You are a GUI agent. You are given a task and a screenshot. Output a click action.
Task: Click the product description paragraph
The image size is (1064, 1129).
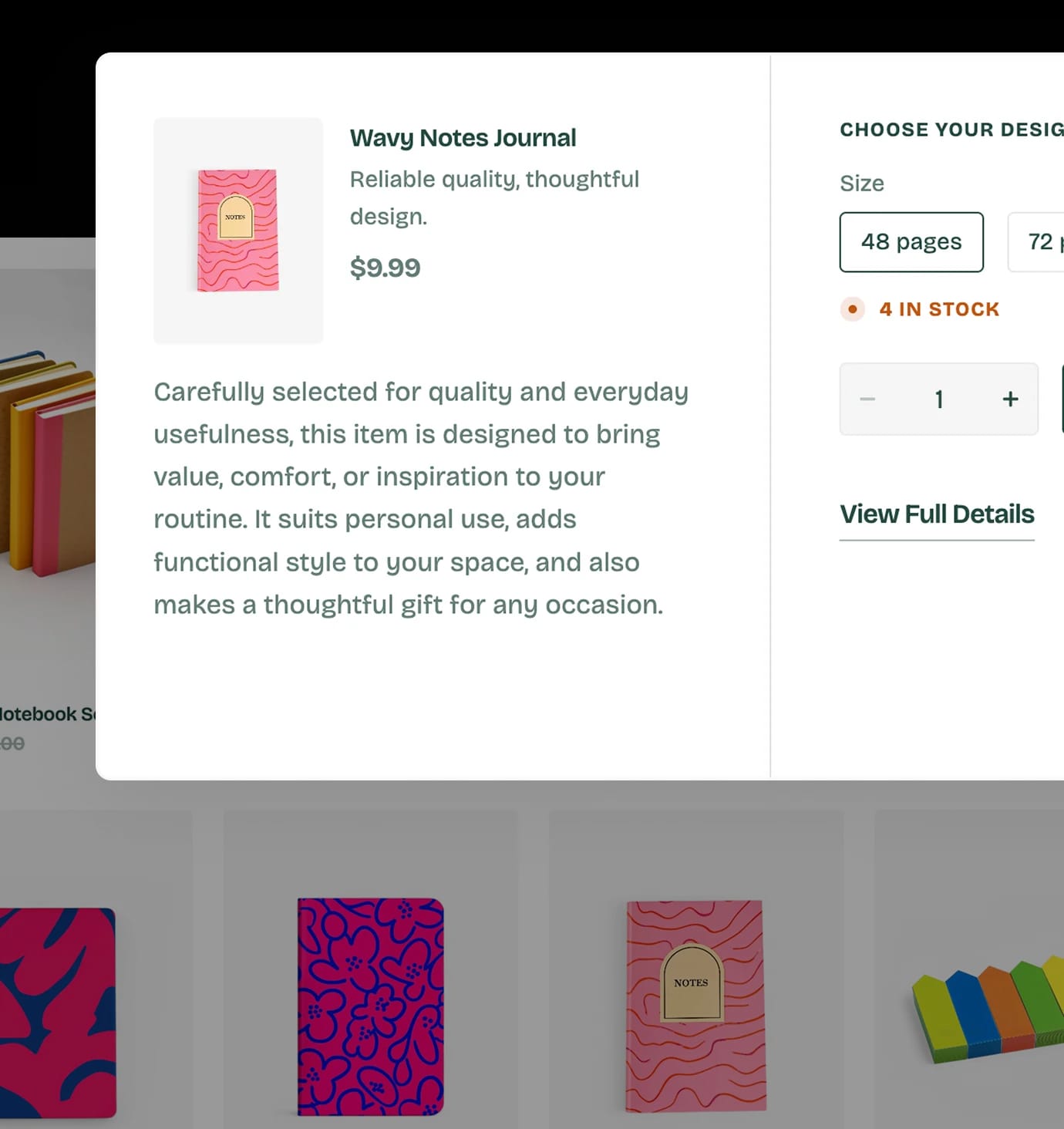[x=420, y=498]
